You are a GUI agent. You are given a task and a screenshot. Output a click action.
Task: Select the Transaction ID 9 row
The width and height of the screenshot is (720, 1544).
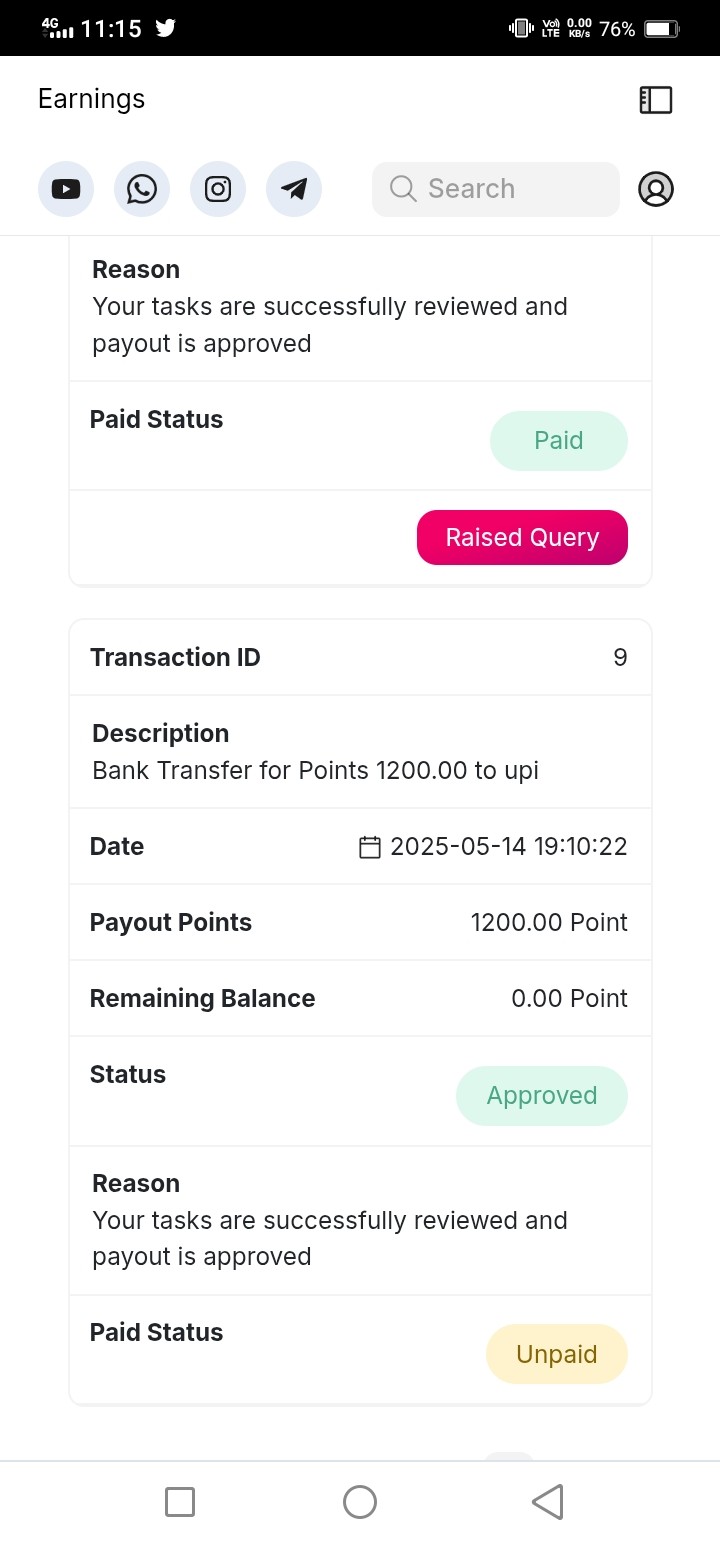[360, 657]
